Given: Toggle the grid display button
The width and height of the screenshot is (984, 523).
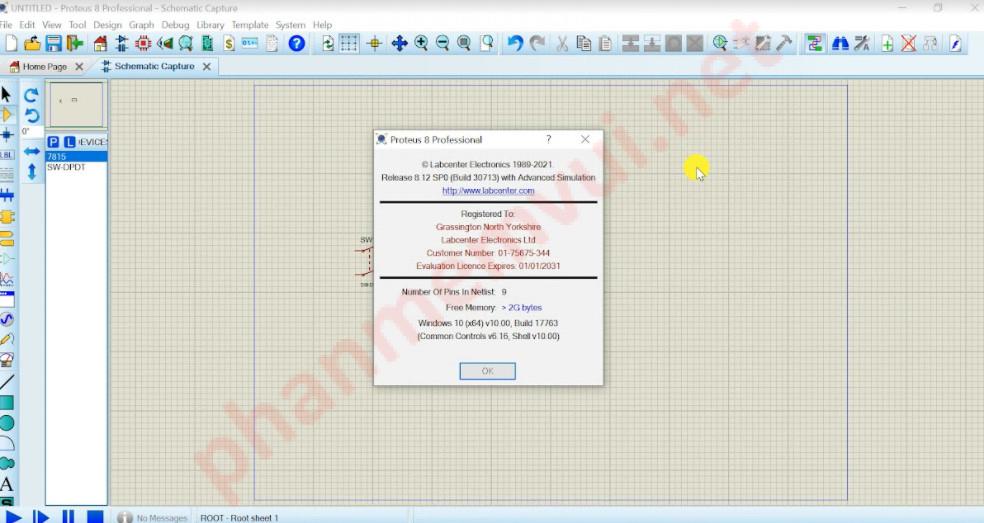Looking at the screenshot, I should pos(348,43).
